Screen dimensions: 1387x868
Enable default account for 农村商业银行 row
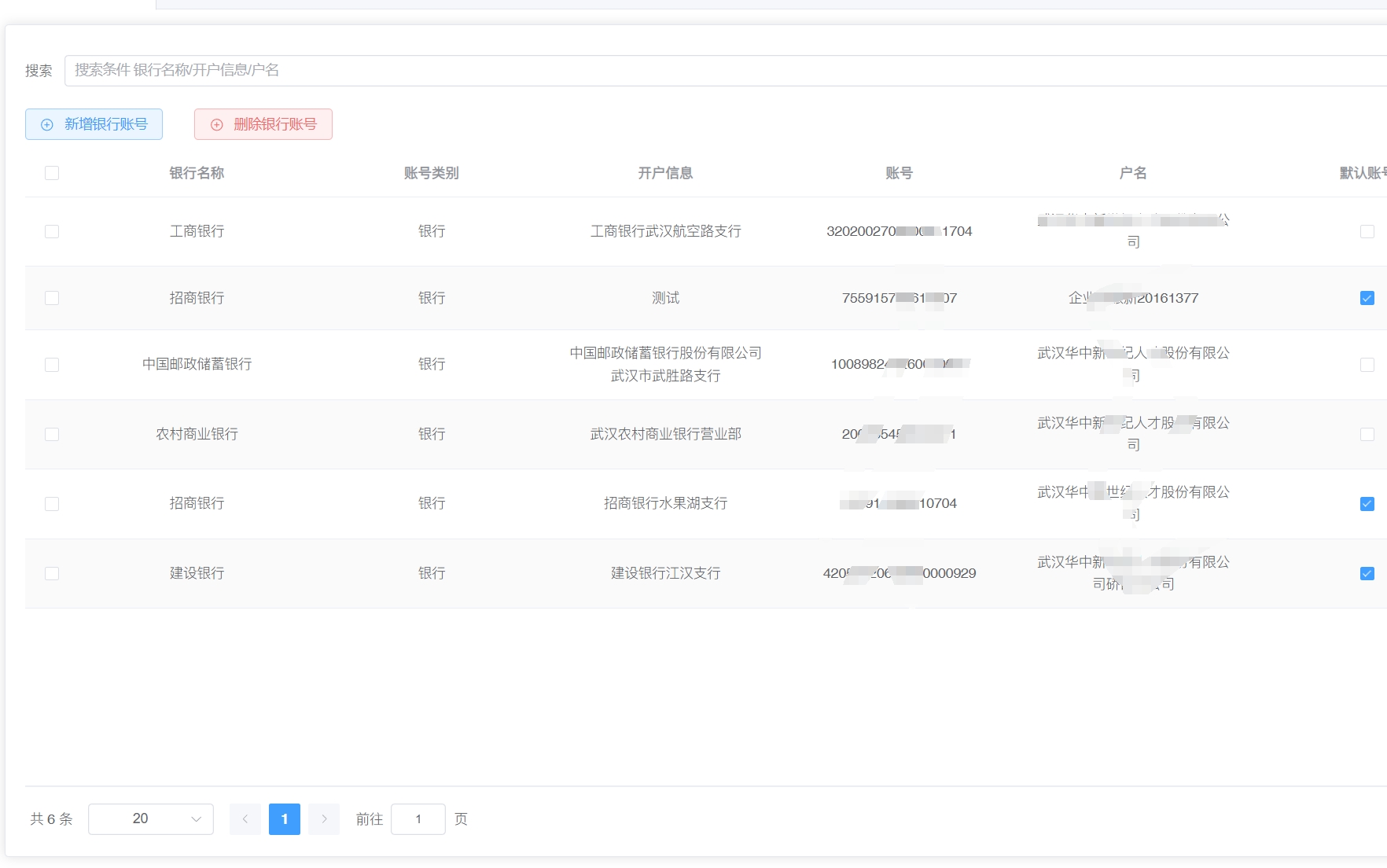(1367, 435)
